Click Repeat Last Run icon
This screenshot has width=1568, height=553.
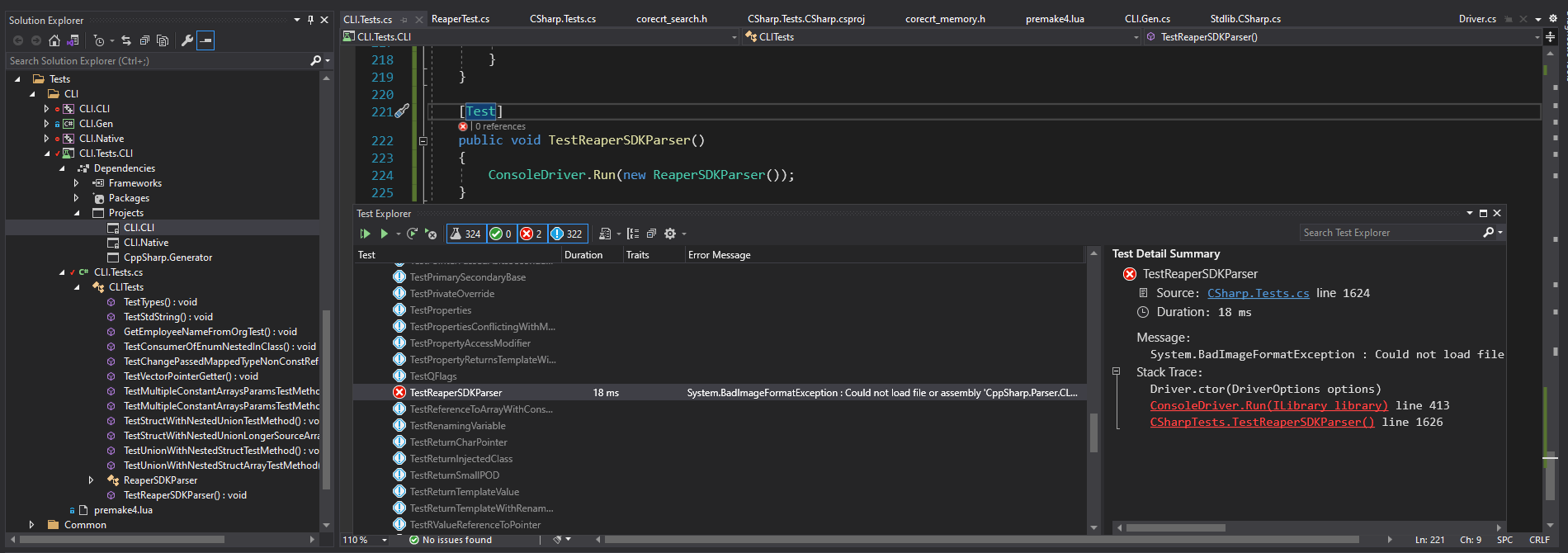tap(413, 234)
